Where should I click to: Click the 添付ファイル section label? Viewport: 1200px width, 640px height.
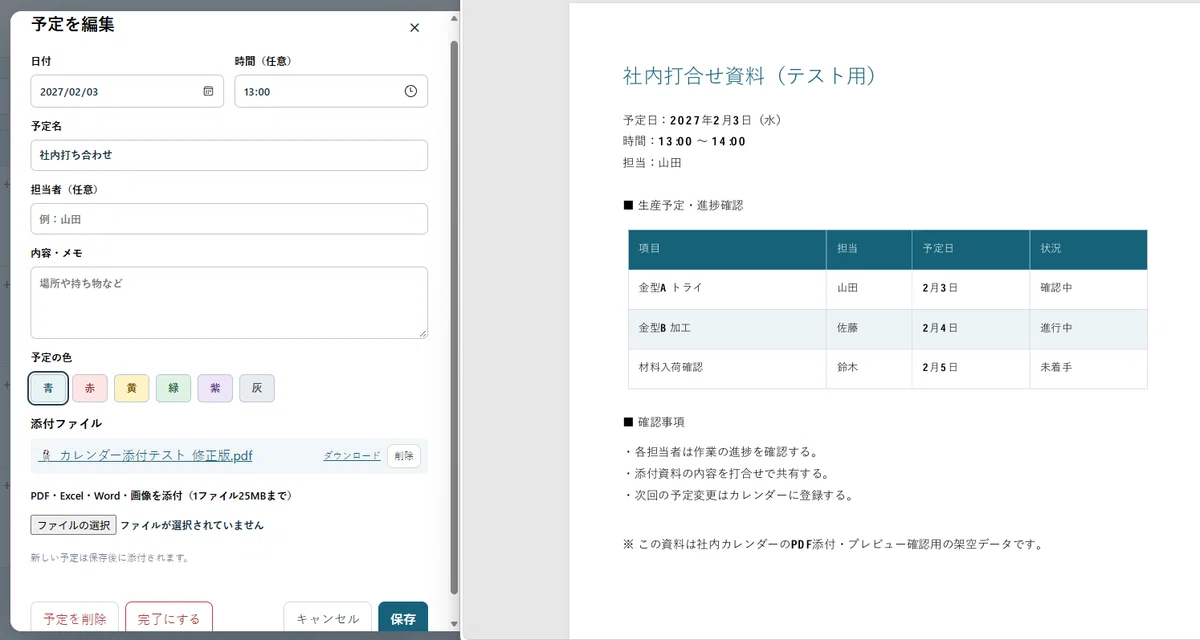coord(66,424)
